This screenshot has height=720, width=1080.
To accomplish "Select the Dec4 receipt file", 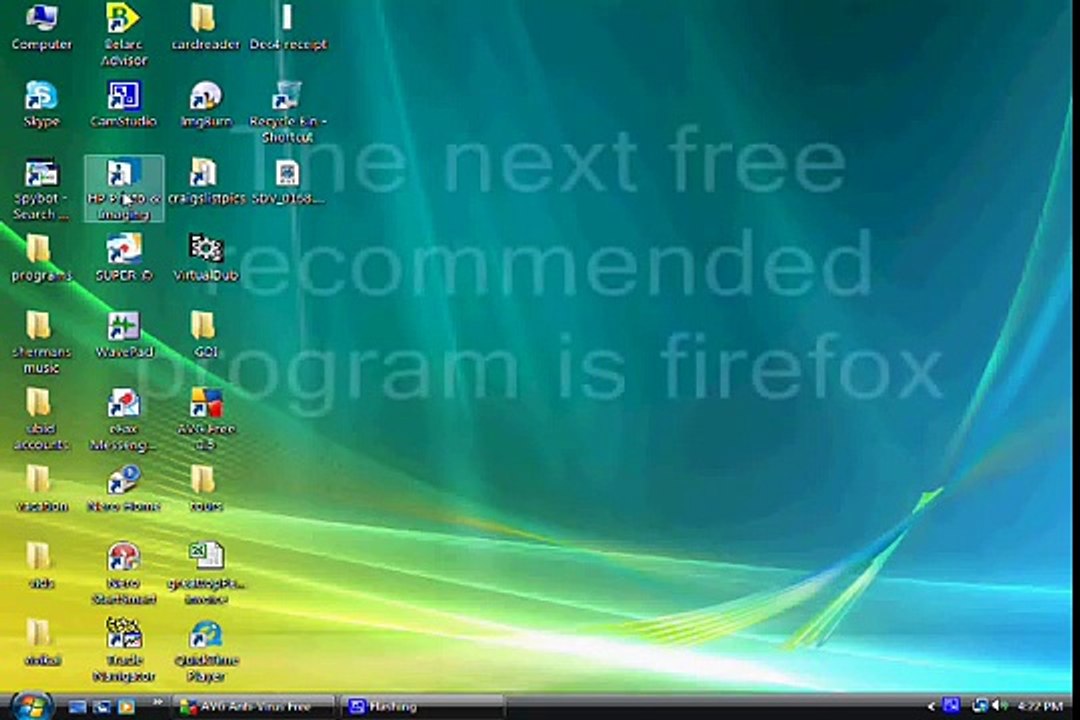I will click(x=288, y=28).
